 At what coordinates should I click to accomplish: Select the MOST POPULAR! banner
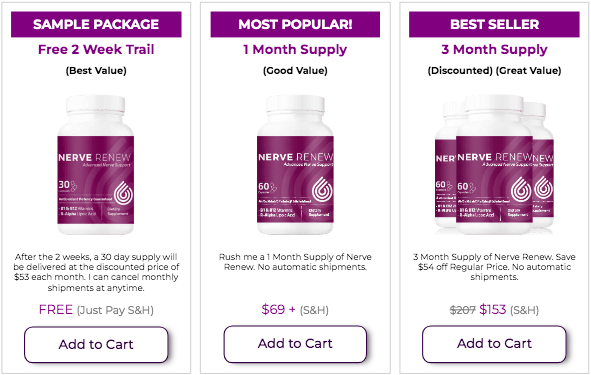pyautogui.click(x=295, y=24)
